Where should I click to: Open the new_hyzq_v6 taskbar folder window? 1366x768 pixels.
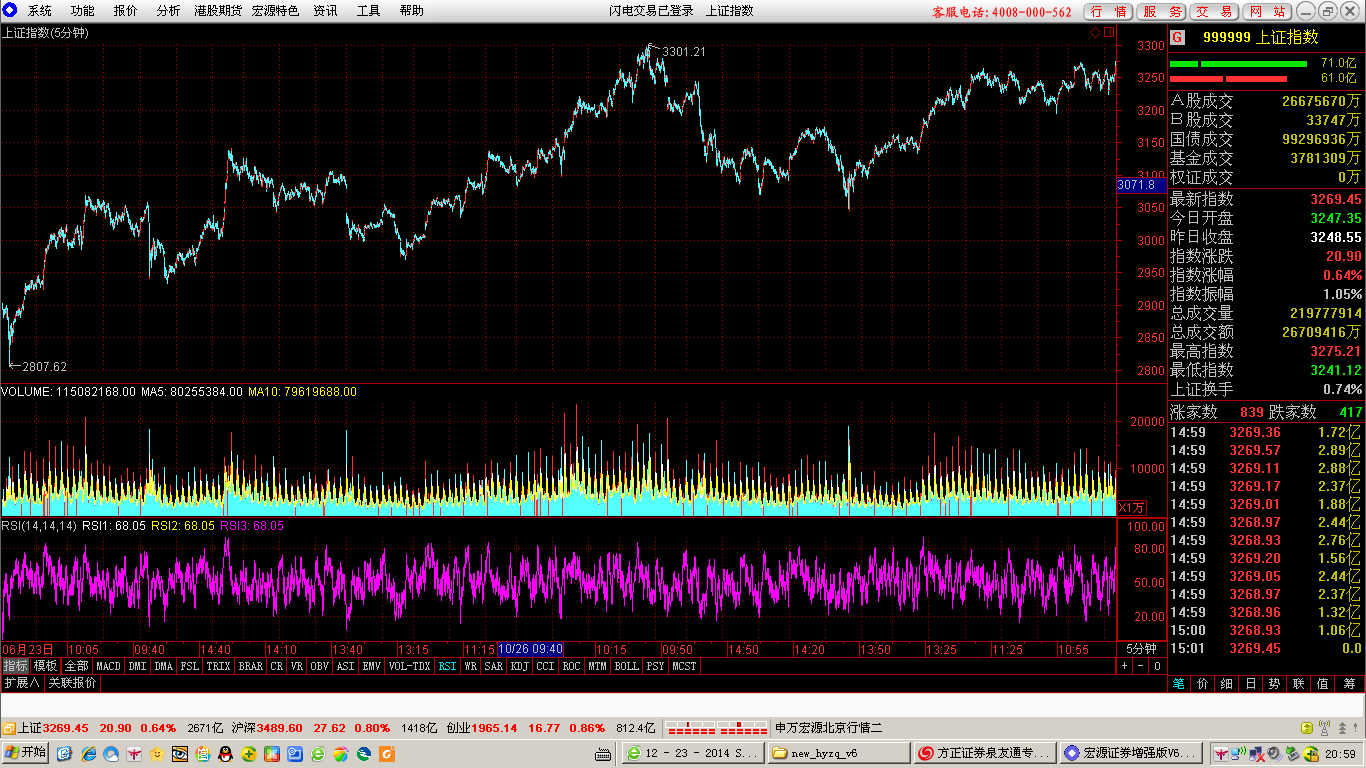pos(839,753)
